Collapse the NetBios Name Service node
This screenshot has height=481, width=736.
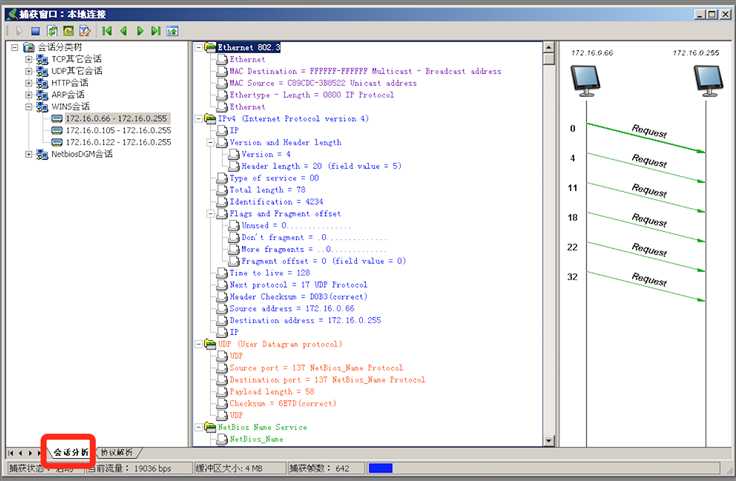[x=199, y=427]
